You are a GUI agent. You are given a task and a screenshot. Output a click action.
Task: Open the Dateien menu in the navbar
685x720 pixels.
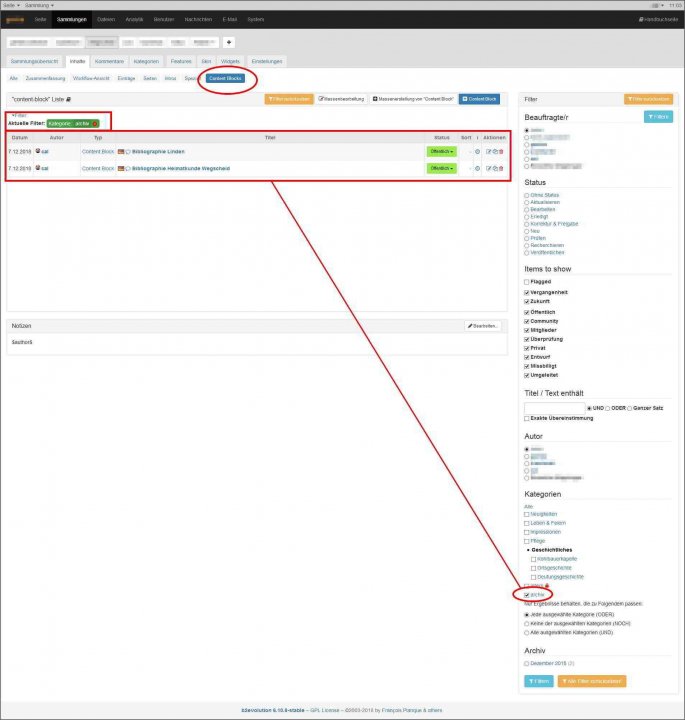pyautogui.click(x=106, y=19)
